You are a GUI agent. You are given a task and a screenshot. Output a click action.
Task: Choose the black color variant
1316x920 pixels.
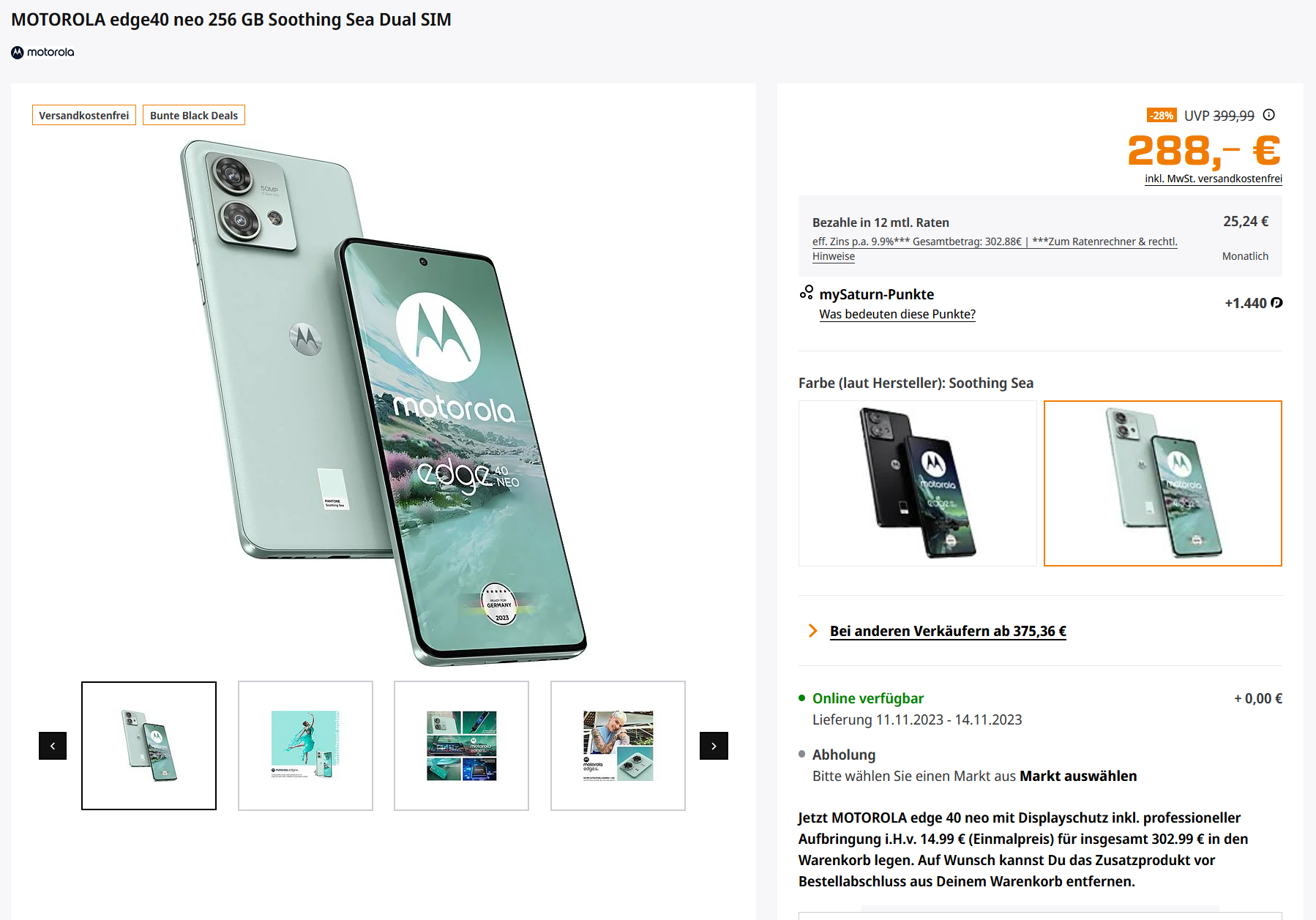[x=917, y=483]
